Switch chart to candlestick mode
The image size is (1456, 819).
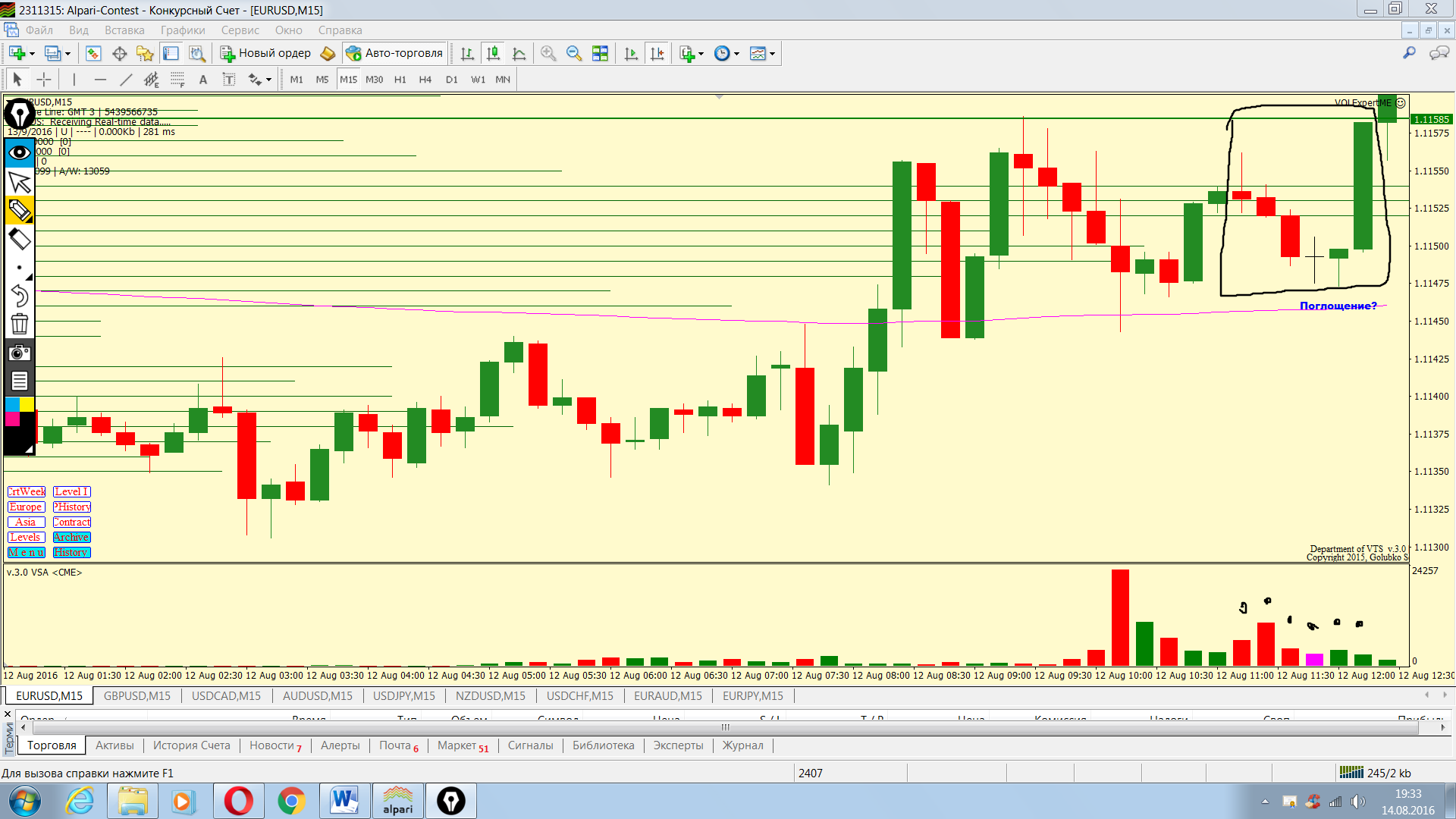pyautogui.click(x=493, y=53)
